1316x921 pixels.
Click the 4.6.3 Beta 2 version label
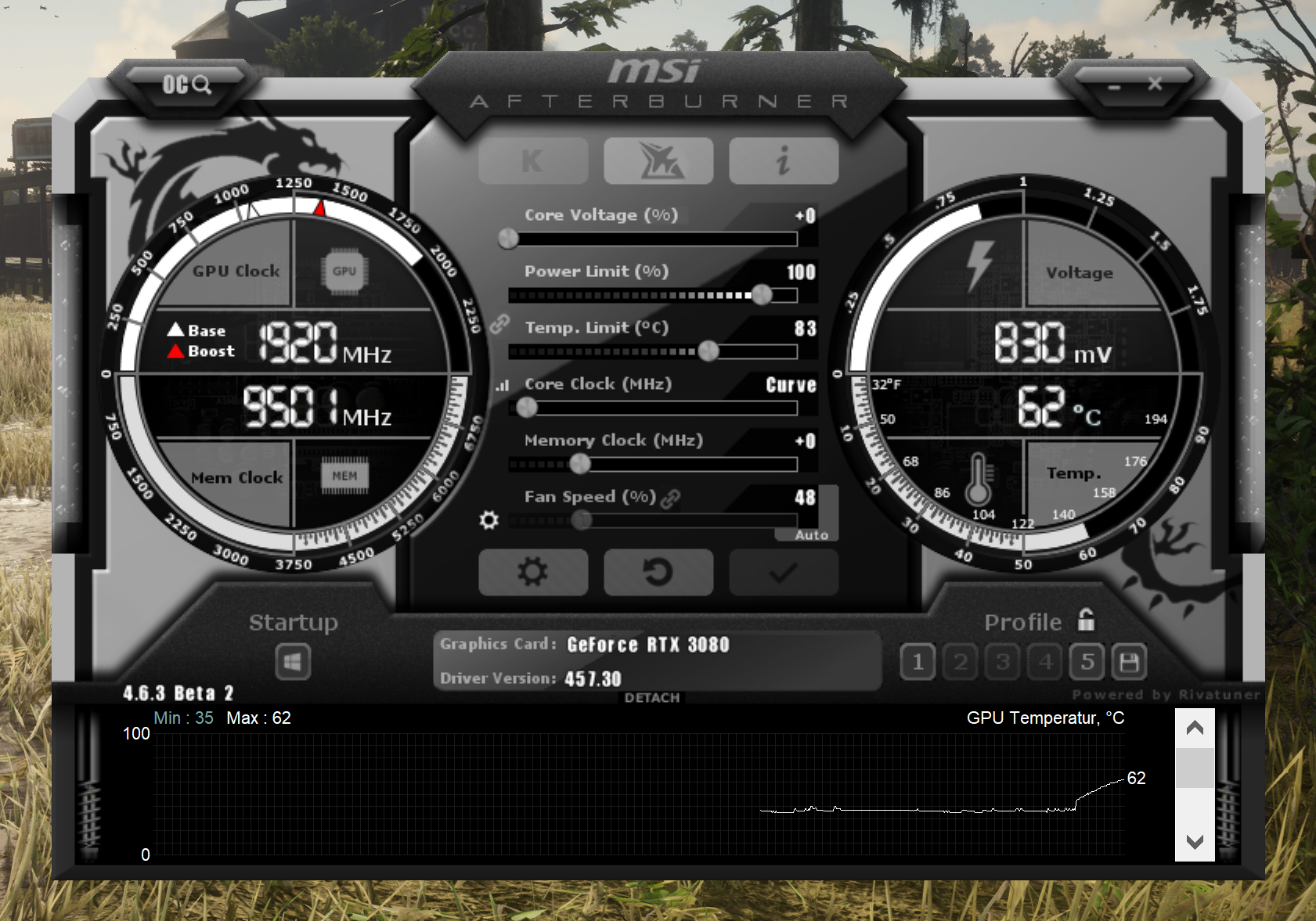point(178,693)
